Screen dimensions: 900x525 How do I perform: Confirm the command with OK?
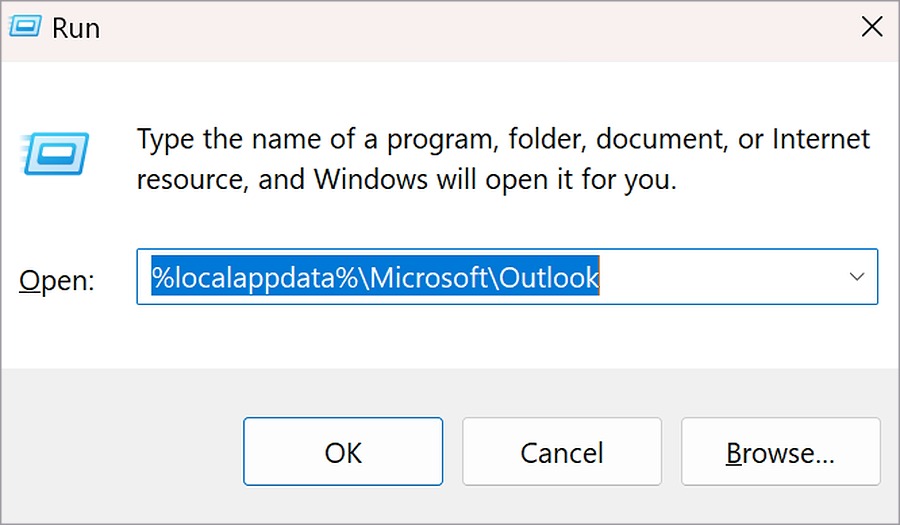point(343,452)
